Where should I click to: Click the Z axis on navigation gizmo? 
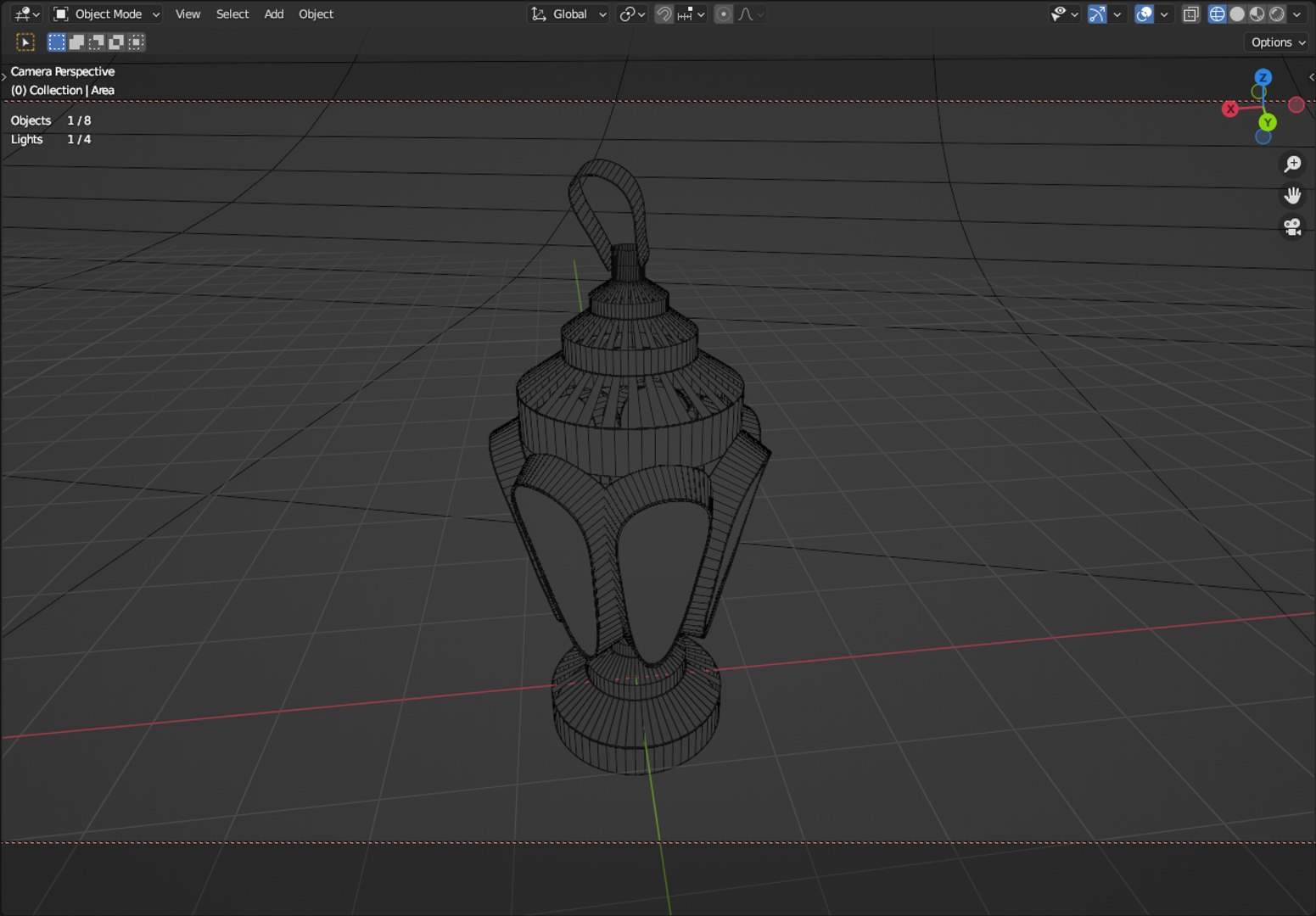tap(1263, 77)
